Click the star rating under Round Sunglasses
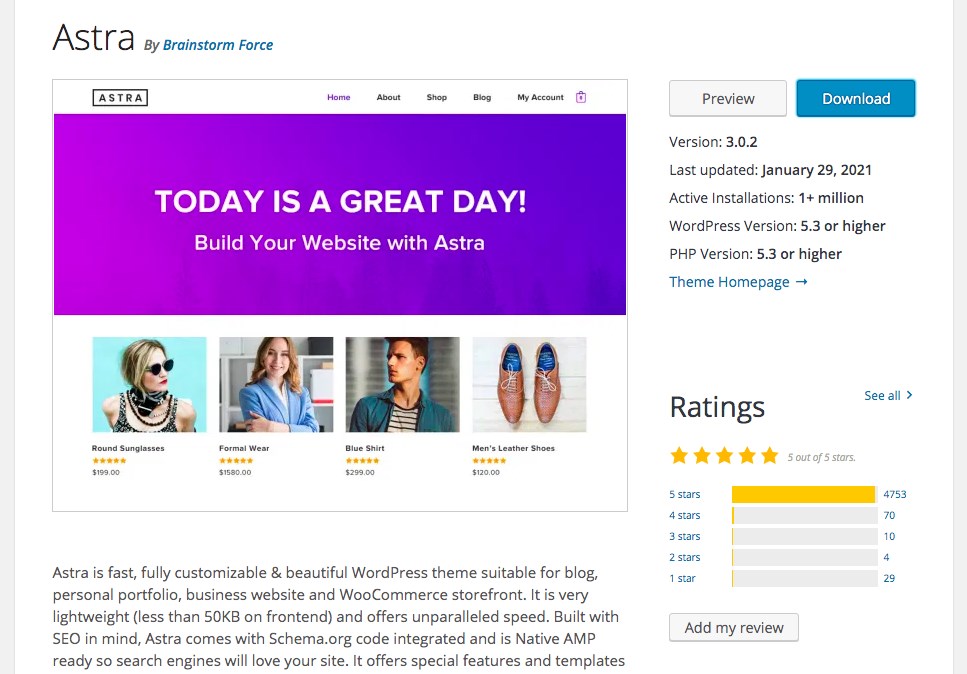967x674 pixels. tap(109, 461)
